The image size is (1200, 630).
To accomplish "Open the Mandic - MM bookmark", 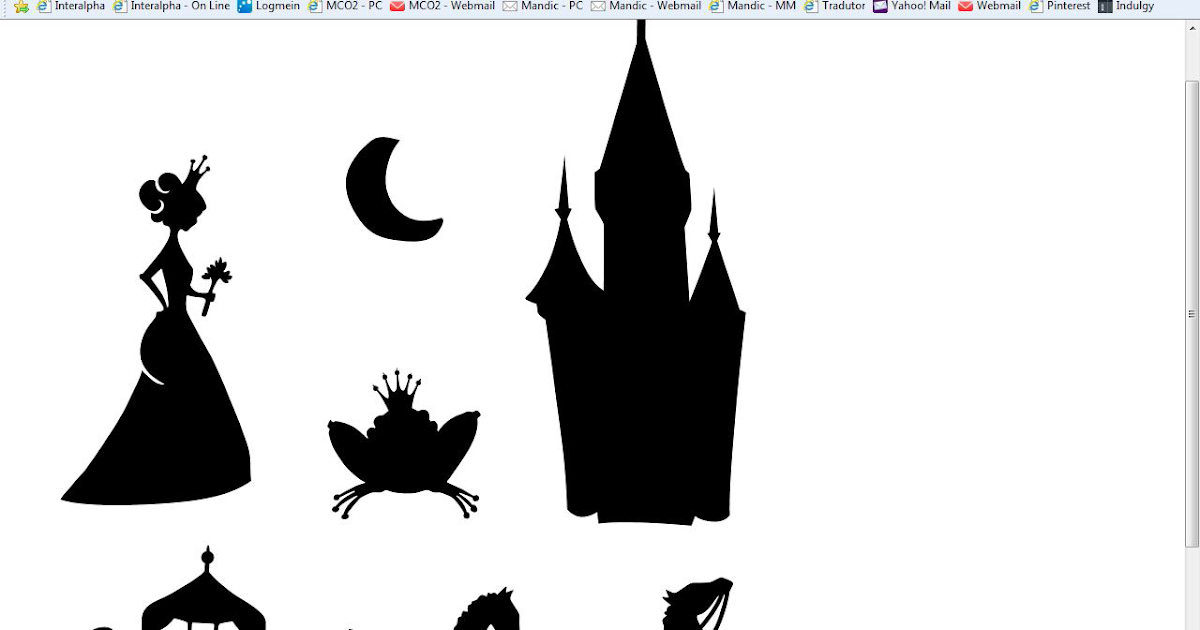I will pos(752,6).
